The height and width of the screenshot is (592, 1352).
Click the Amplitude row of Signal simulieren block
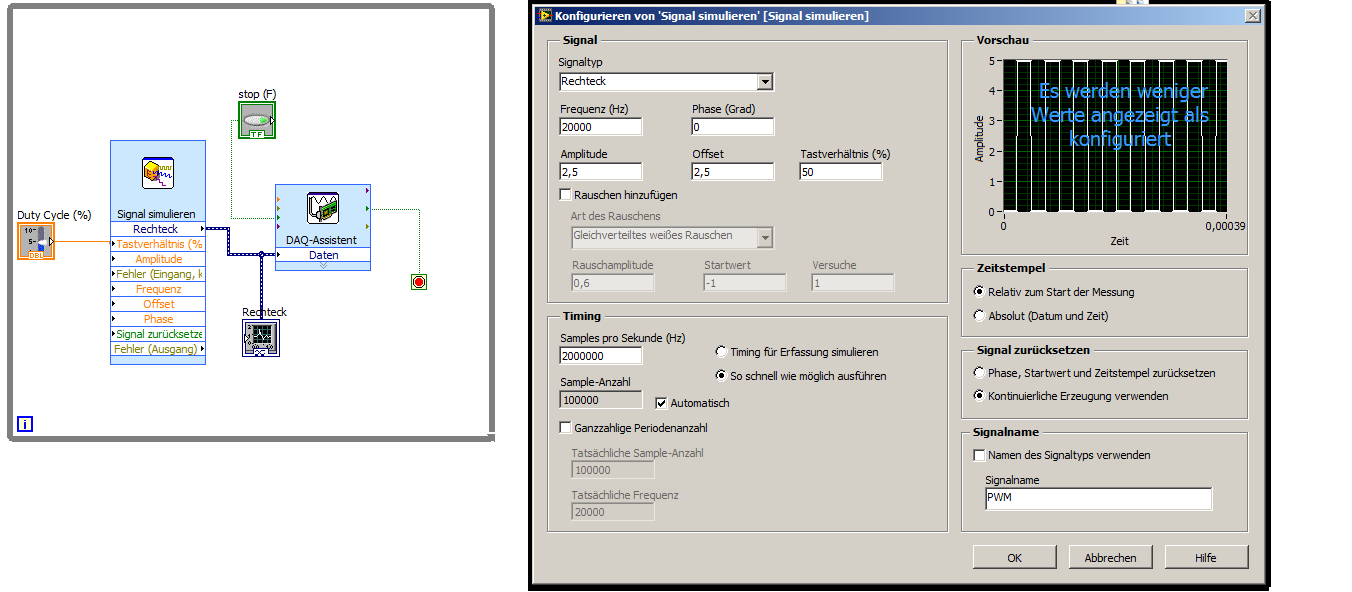pyautogui.click(x=158, y=259)
